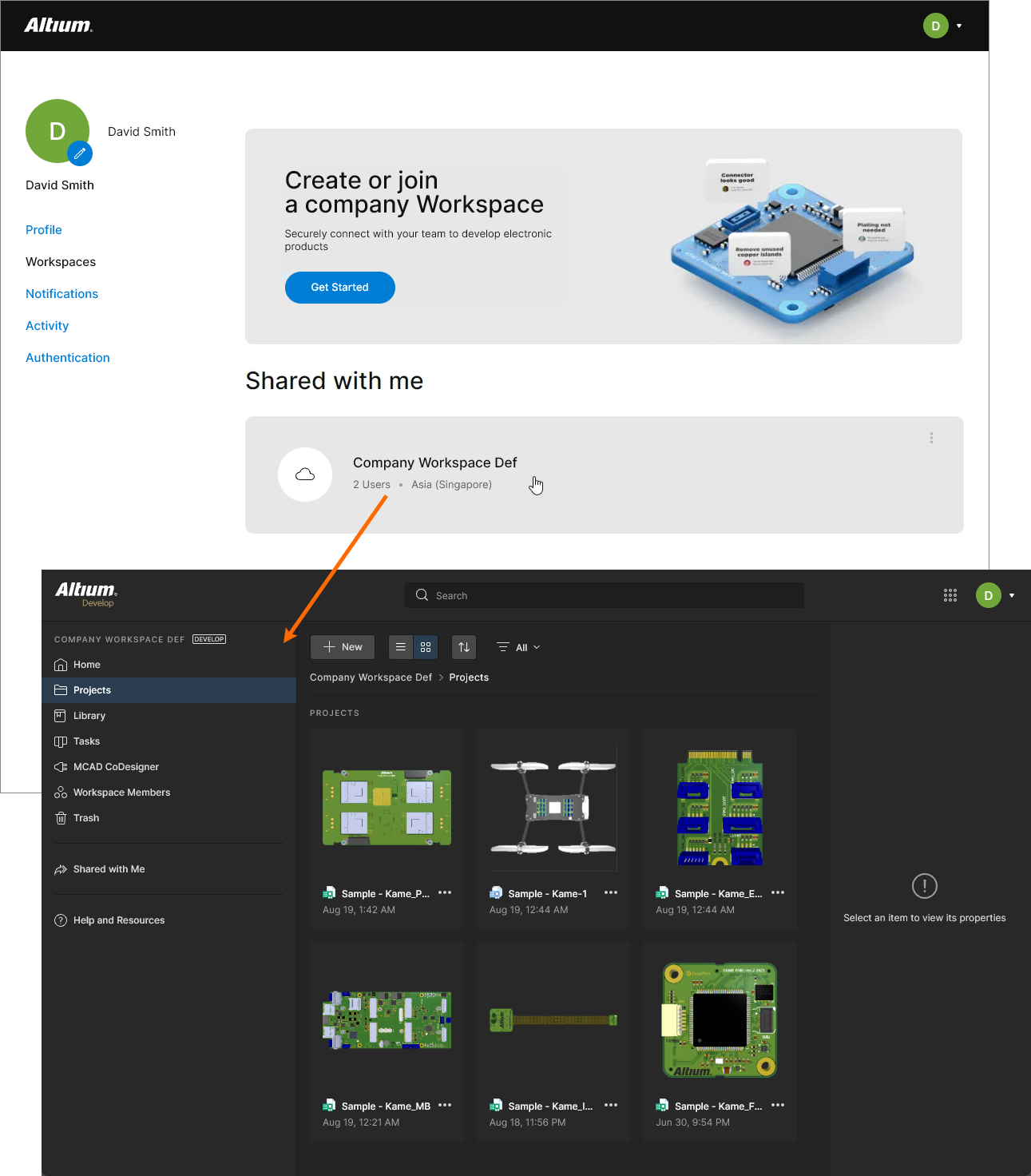Select Projects in workspace sidebar
Screen dimensions: 1031x1176
click(x=169, y=690)
